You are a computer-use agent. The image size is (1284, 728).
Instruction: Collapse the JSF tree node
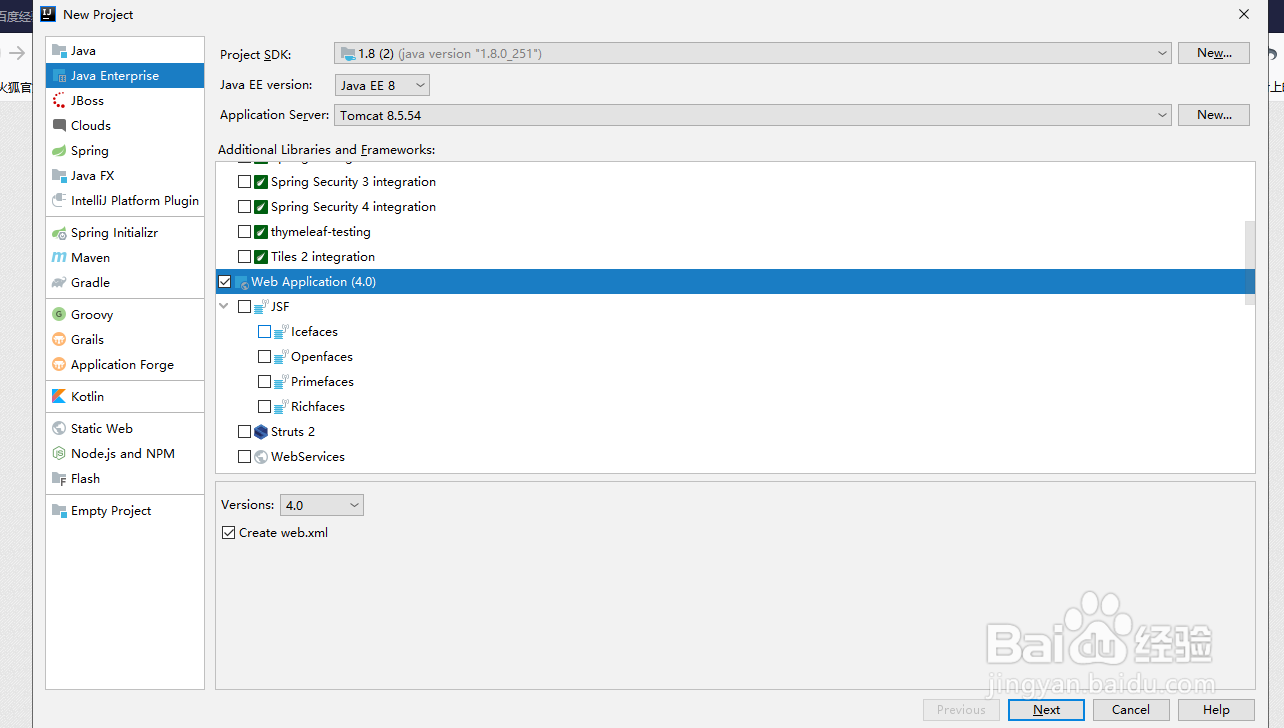[x=224, y=307]
